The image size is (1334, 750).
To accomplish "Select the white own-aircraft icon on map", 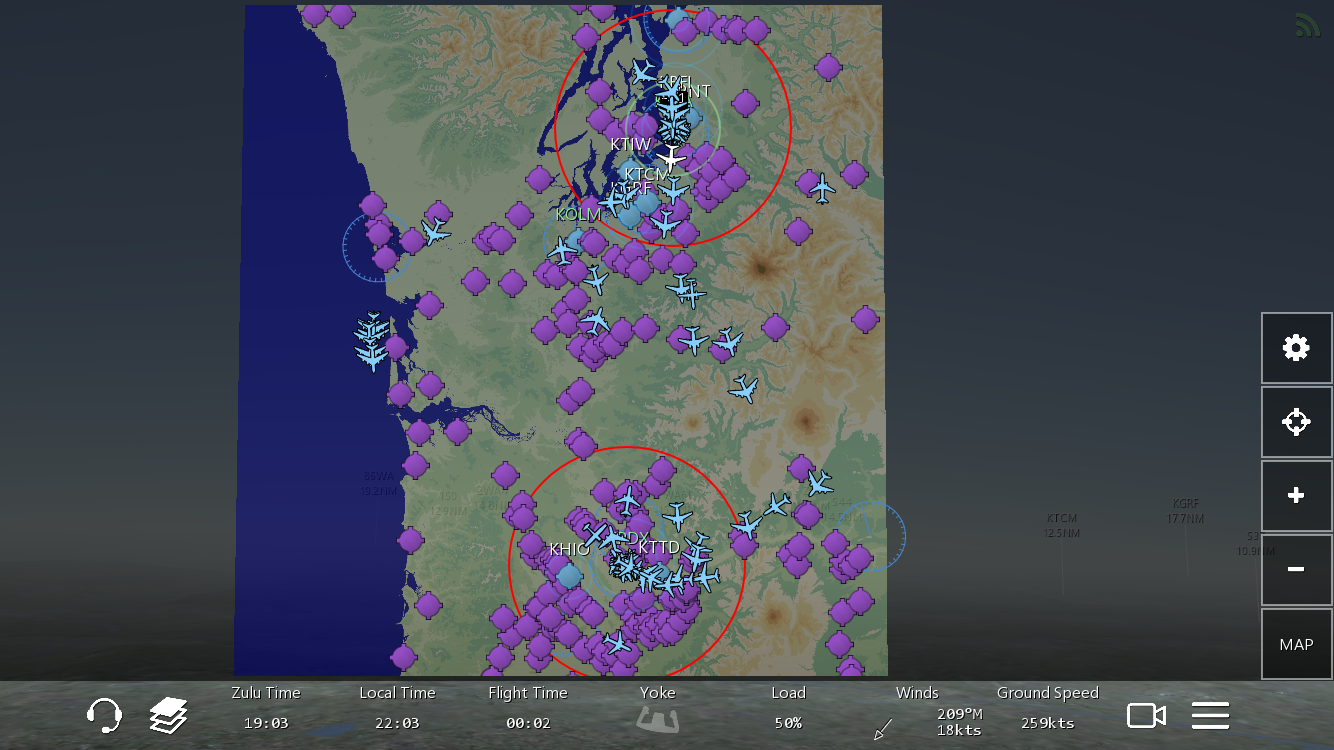I will point(671,157).
